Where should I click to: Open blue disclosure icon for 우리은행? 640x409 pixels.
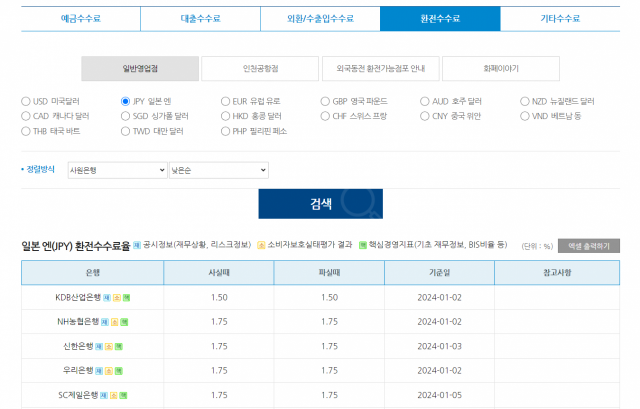tap(96, 370)
